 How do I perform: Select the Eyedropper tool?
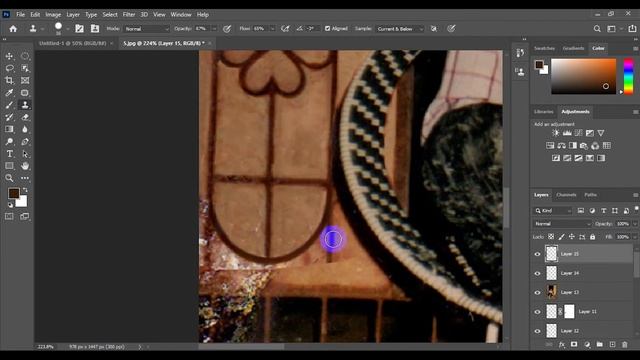point(9,93)
